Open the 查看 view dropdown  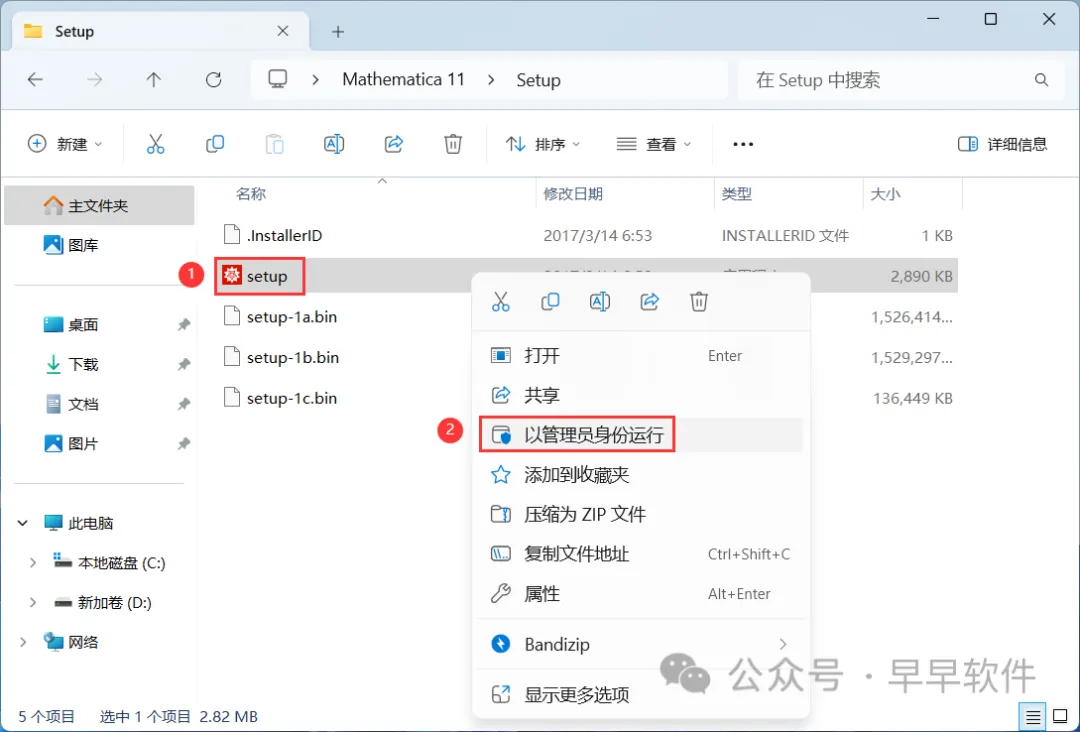654,144
